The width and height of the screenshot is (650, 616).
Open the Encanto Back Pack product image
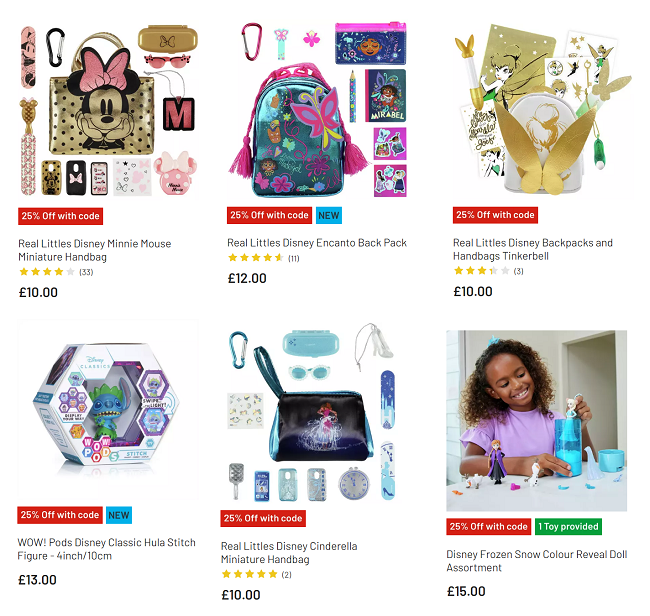pyautogui.click(x=317, y=110)
